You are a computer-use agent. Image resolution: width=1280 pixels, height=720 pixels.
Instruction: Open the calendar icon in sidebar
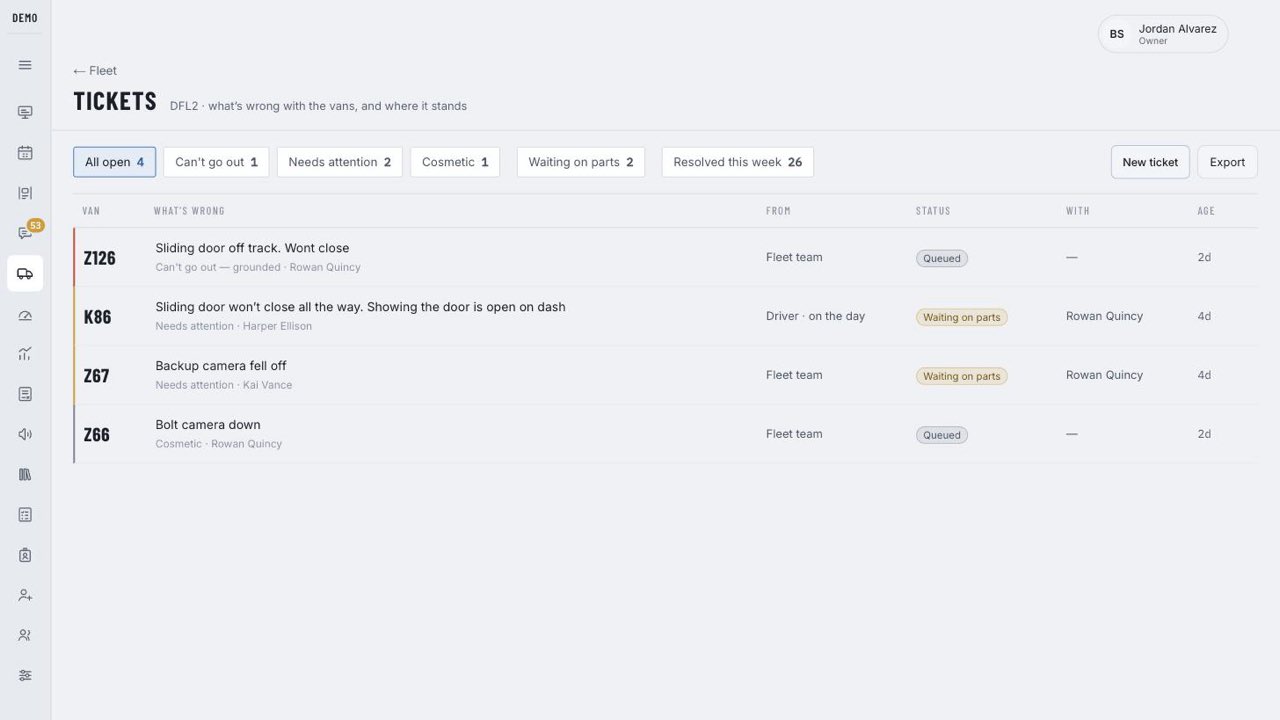[x=25, y=153]
